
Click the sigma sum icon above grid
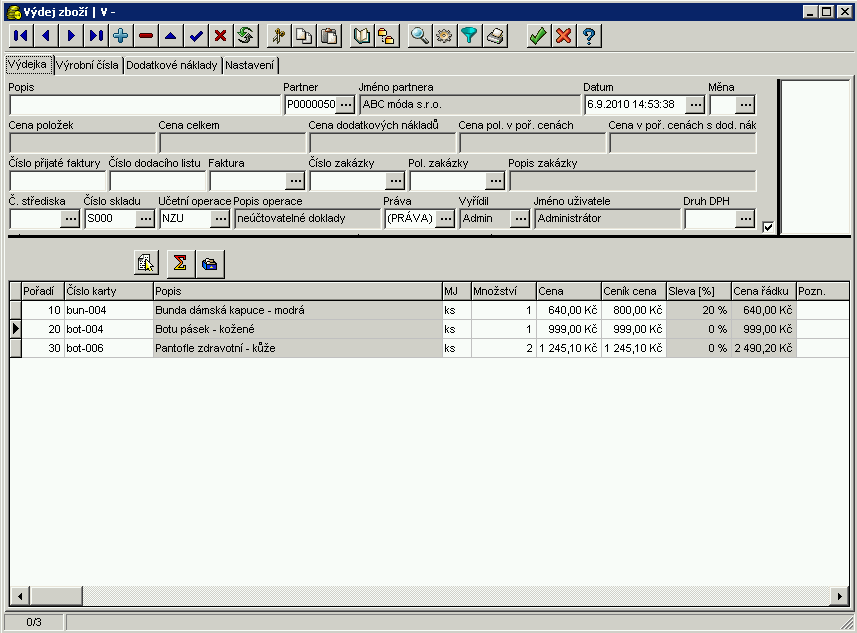pos(181,263)
